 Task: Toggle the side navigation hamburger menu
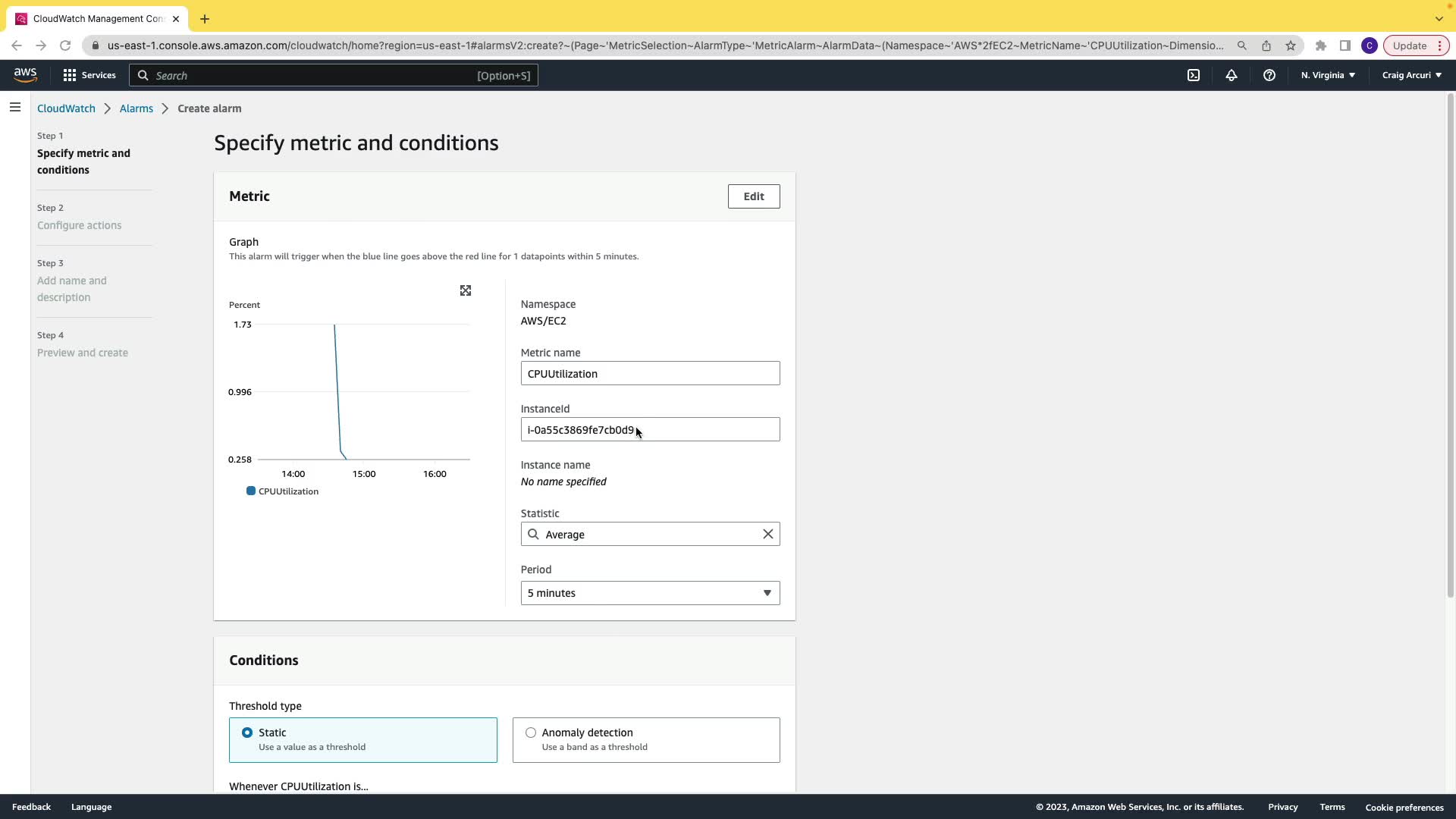[15, 108]
